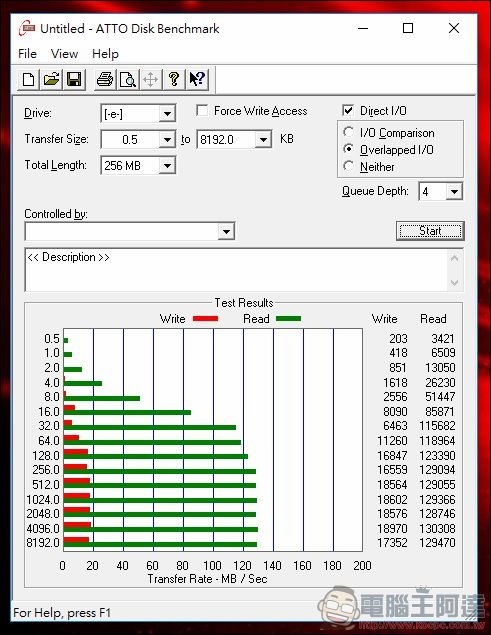
Task: Open the File menu
Action: coord(27,53)
